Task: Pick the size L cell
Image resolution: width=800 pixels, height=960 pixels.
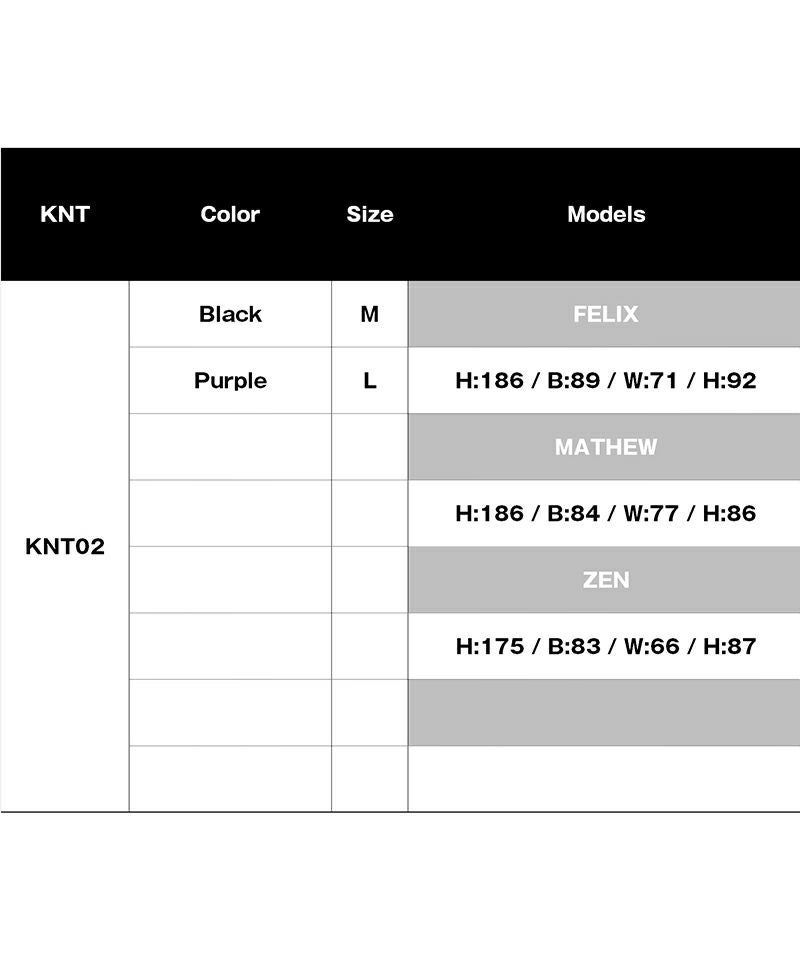Action: pos(370,381)
